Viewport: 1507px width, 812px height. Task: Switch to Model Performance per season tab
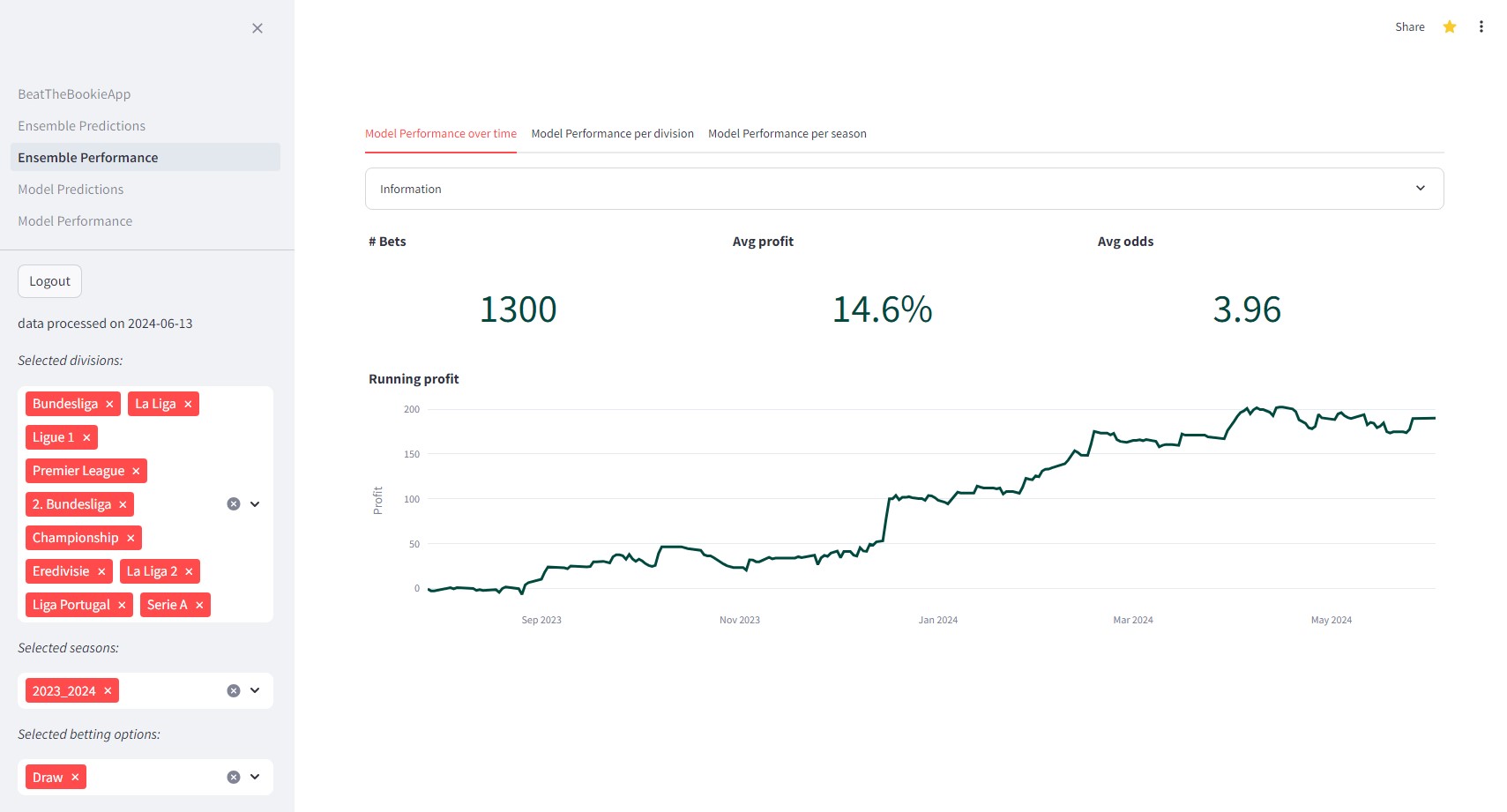pyautogui.click(x=787, y=134)
